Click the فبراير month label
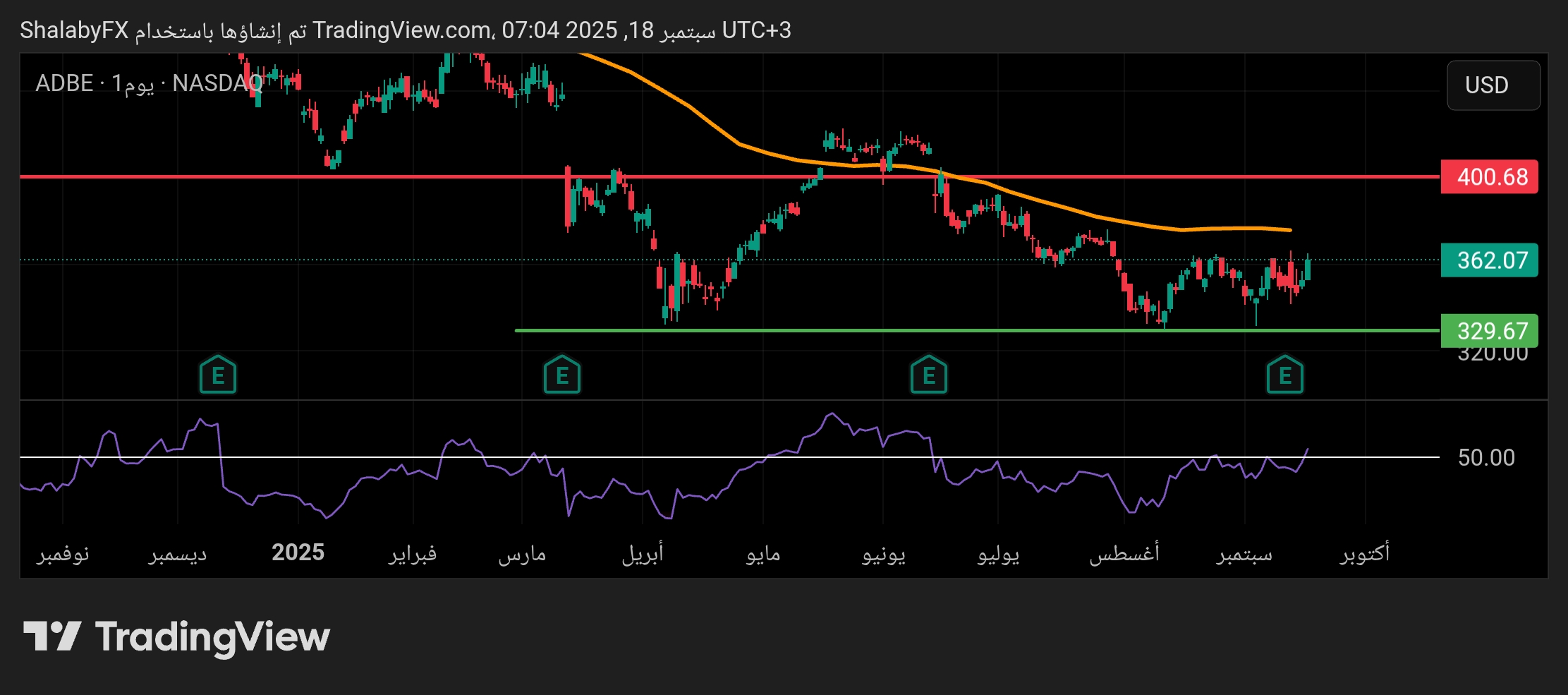Viewport: 1568px width, 695px height. [413, 553]
